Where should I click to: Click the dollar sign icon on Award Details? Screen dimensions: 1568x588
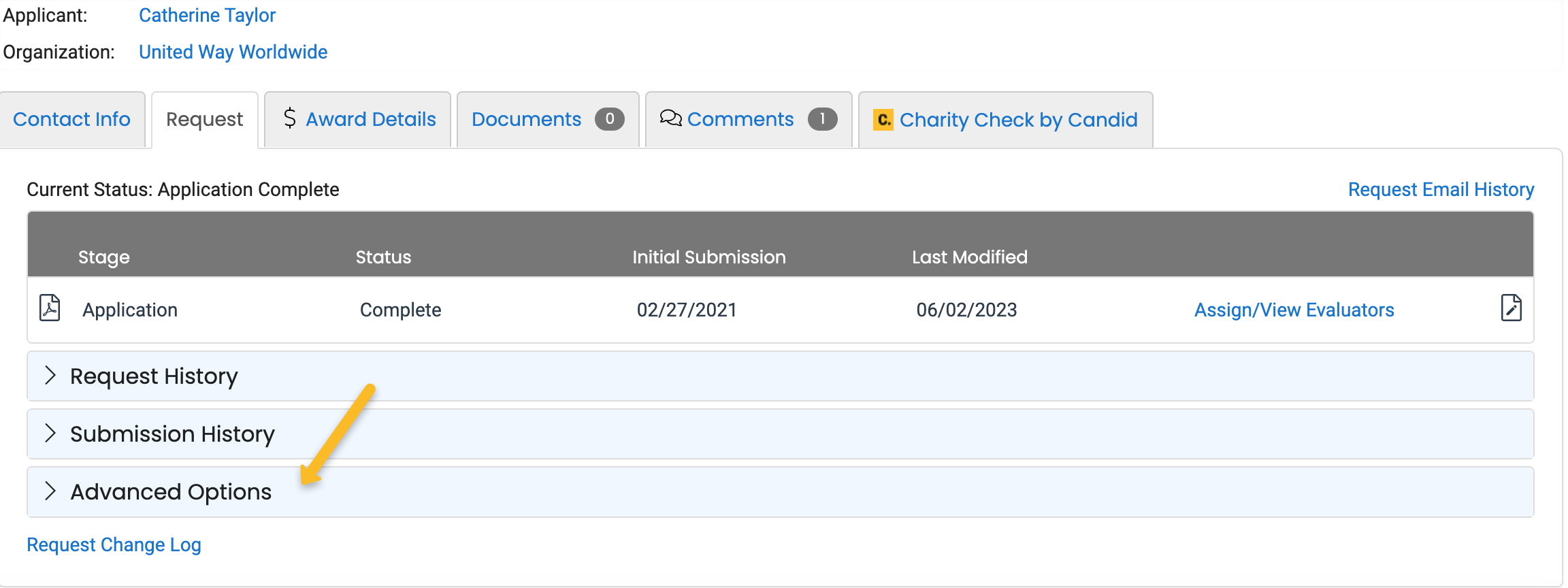pyautogui.click(x=290, y=118)
